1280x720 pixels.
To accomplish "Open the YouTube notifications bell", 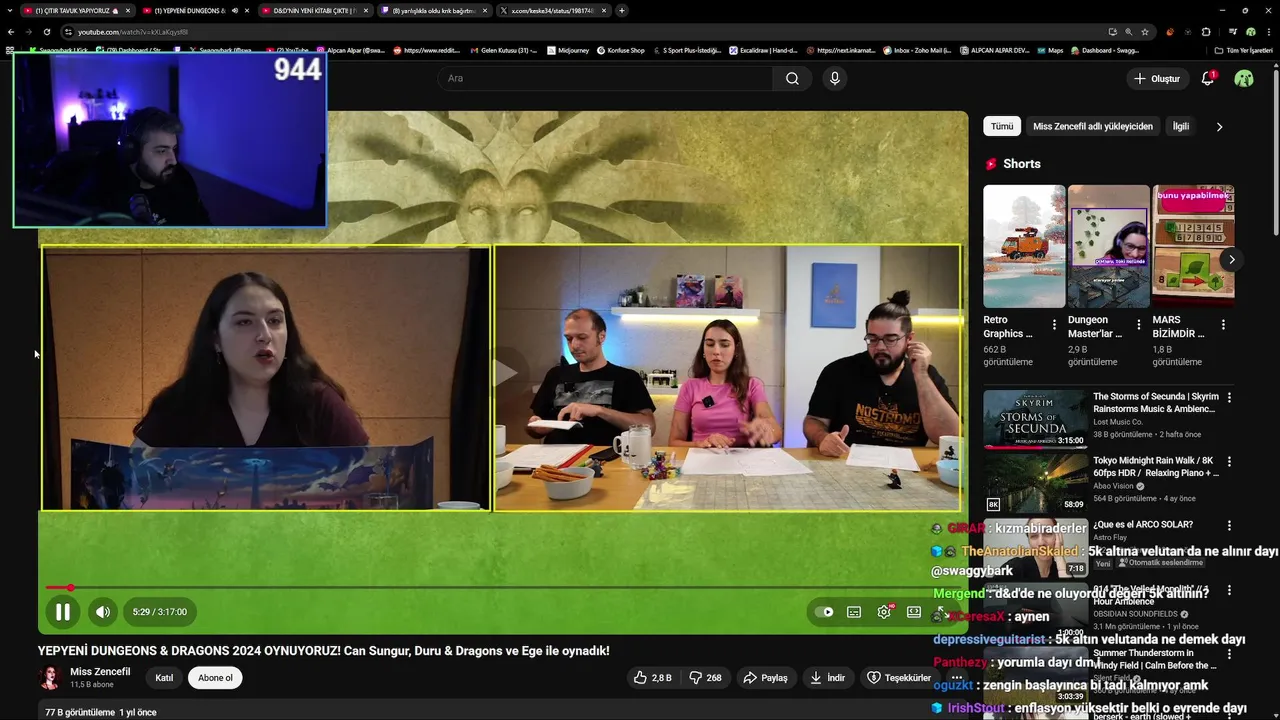I will tap(1208, 79).
